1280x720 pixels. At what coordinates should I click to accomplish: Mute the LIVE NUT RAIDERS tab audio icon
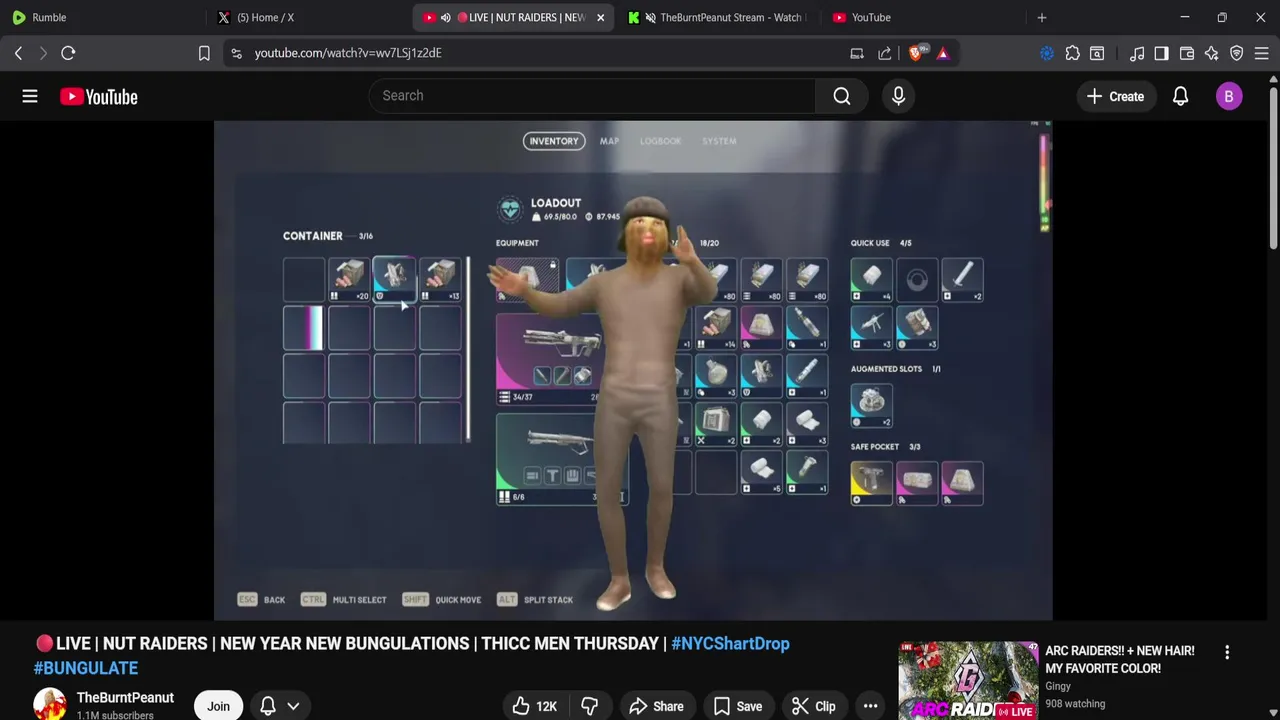click(446, 17)
